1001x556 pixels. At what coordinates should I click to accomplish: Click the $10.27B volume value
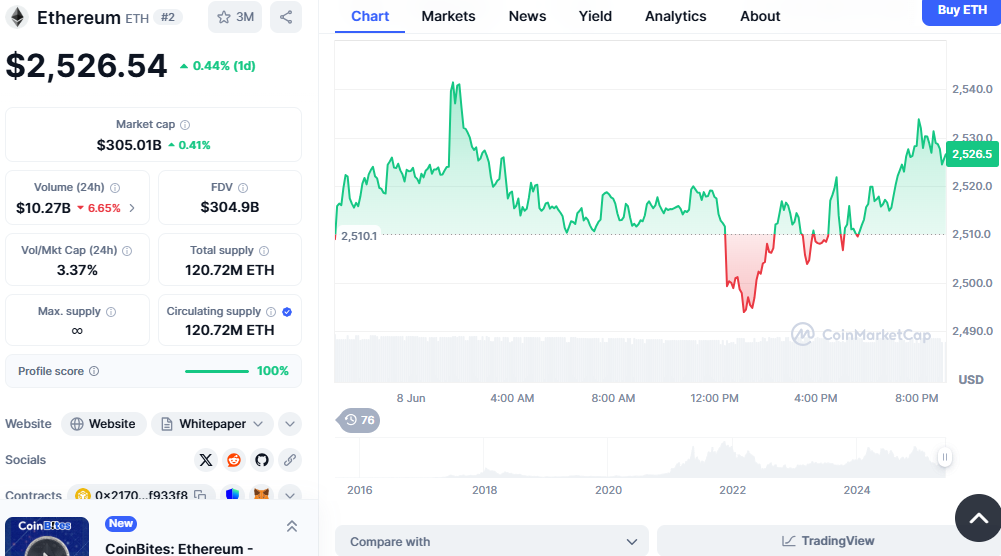tap(43, 208)
